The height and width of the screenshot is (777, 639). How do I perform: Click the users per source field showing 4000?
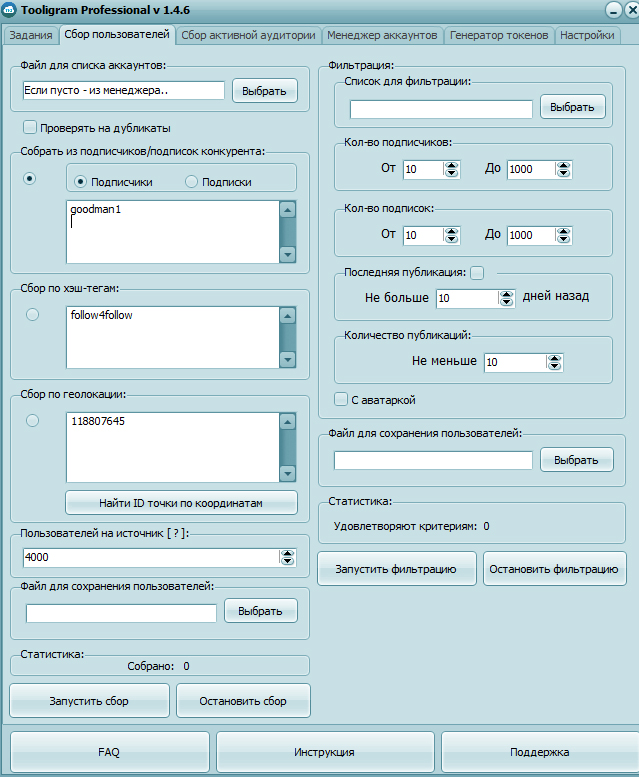[x=151, y=557]
